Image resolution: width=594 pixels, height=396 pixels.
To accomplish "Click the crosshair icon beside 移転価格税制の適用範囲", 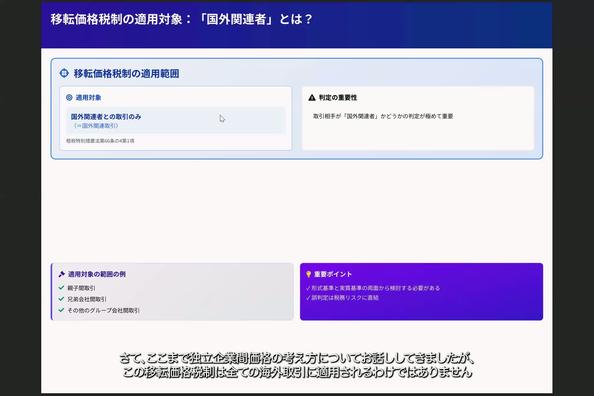I will tap(64, 73).
